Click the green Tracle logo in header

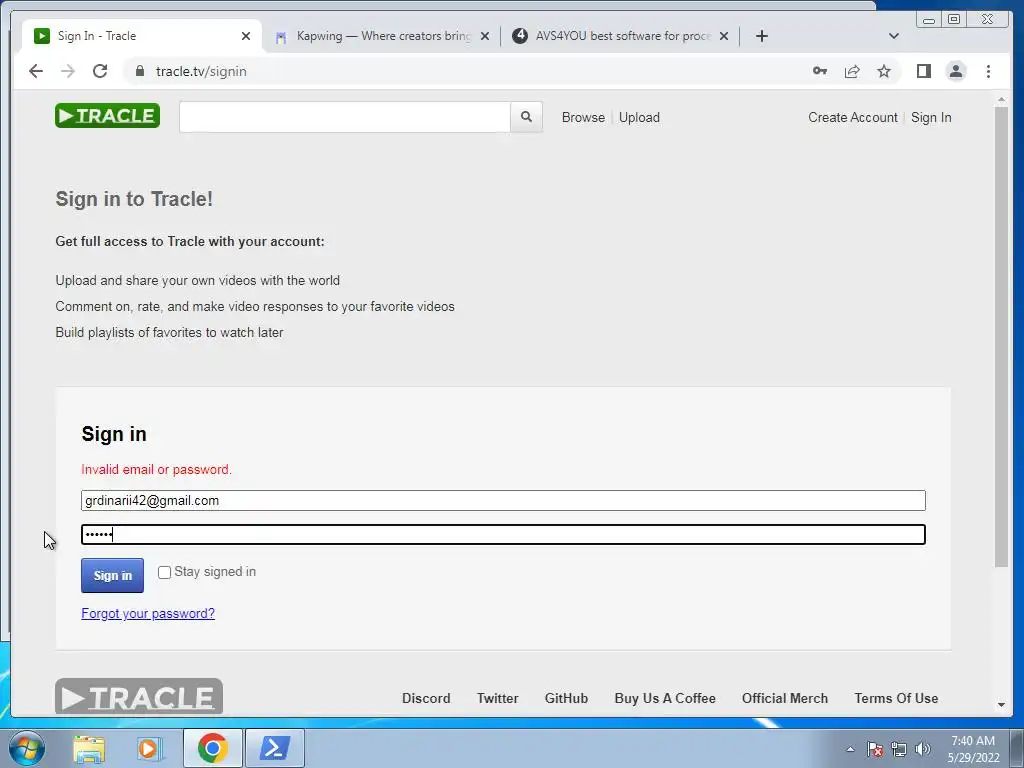[107, 116]
